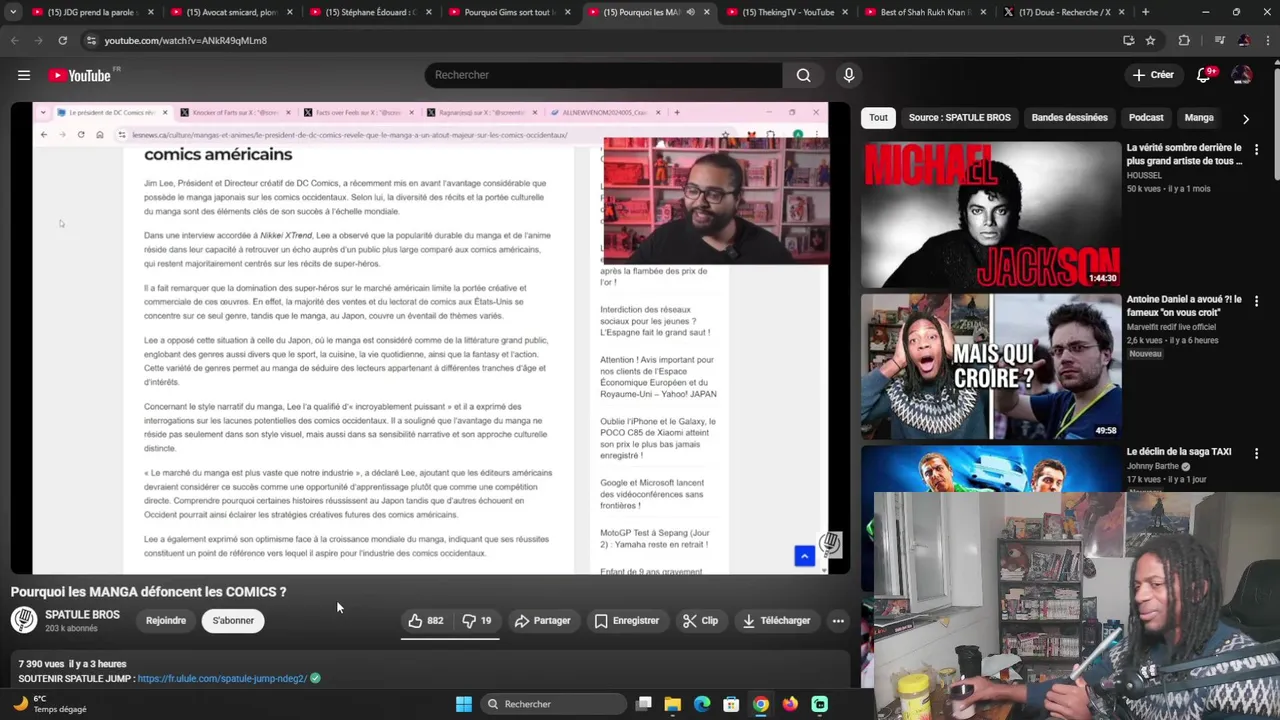Select the Manga filter chip
Viewport: 1280px width, 720px height.
coord(1199,118)
